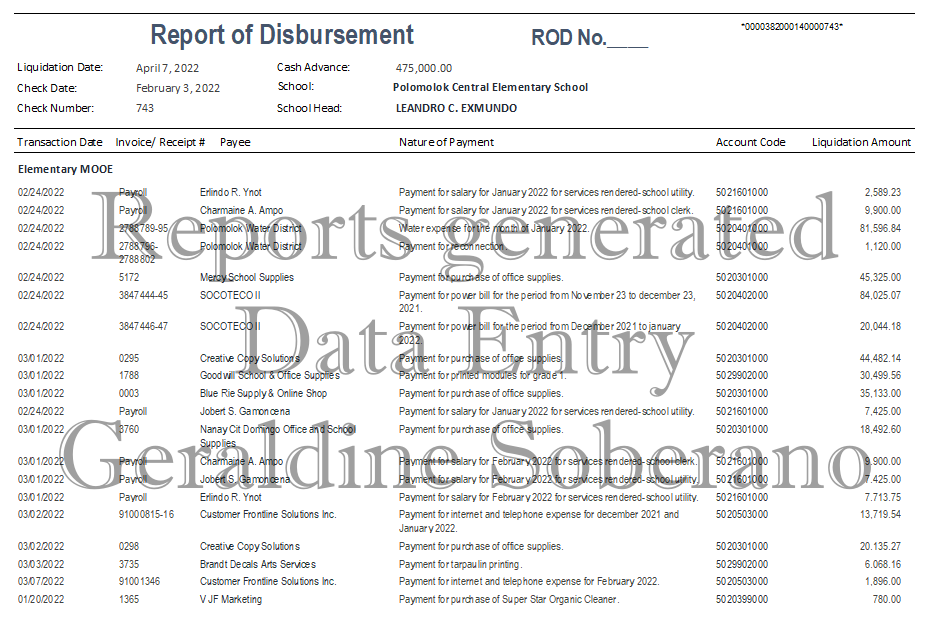Click the Nature of Payment column header
The image size is (930, 630).
(446, 142)
